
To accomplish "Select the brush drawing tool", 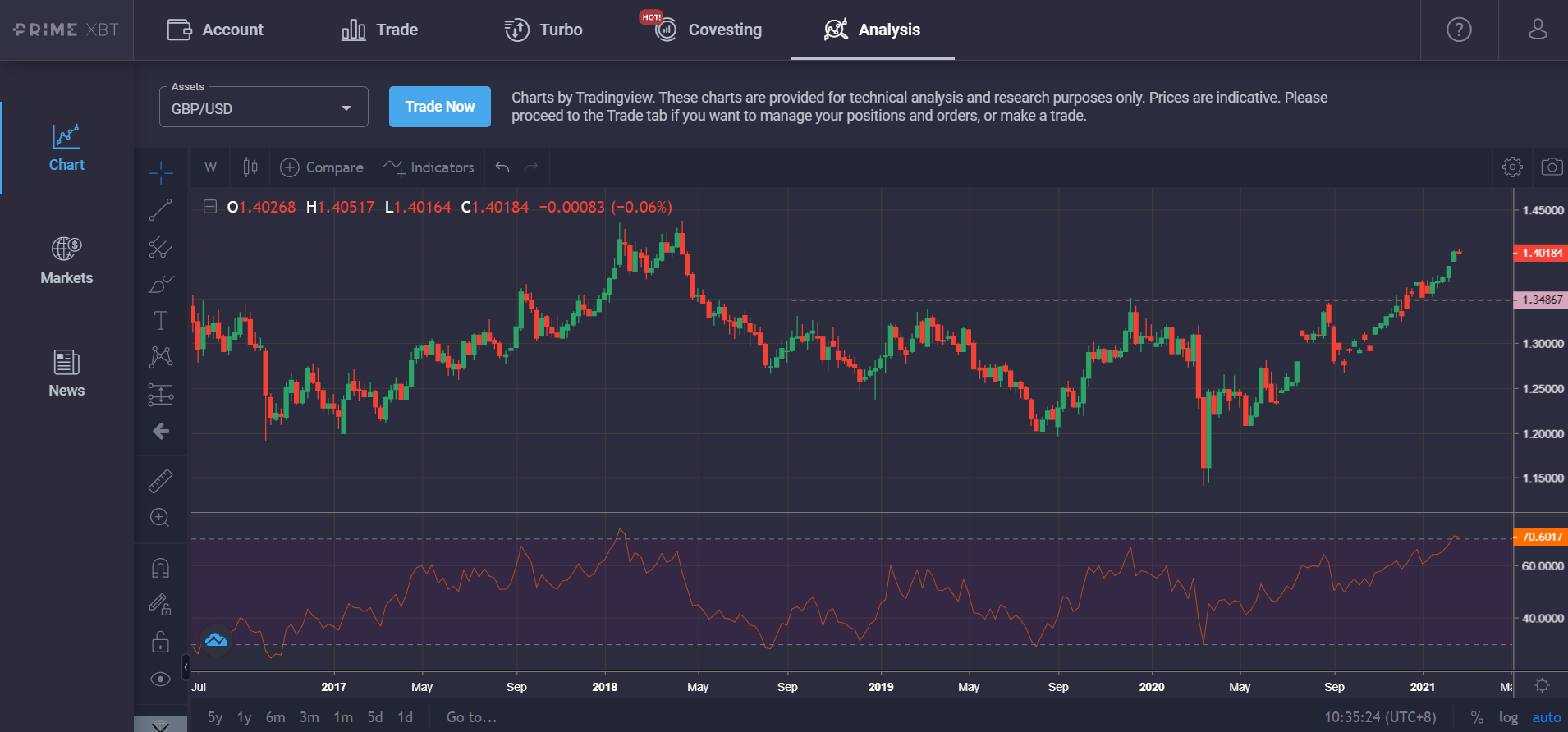I will (161, 284).
